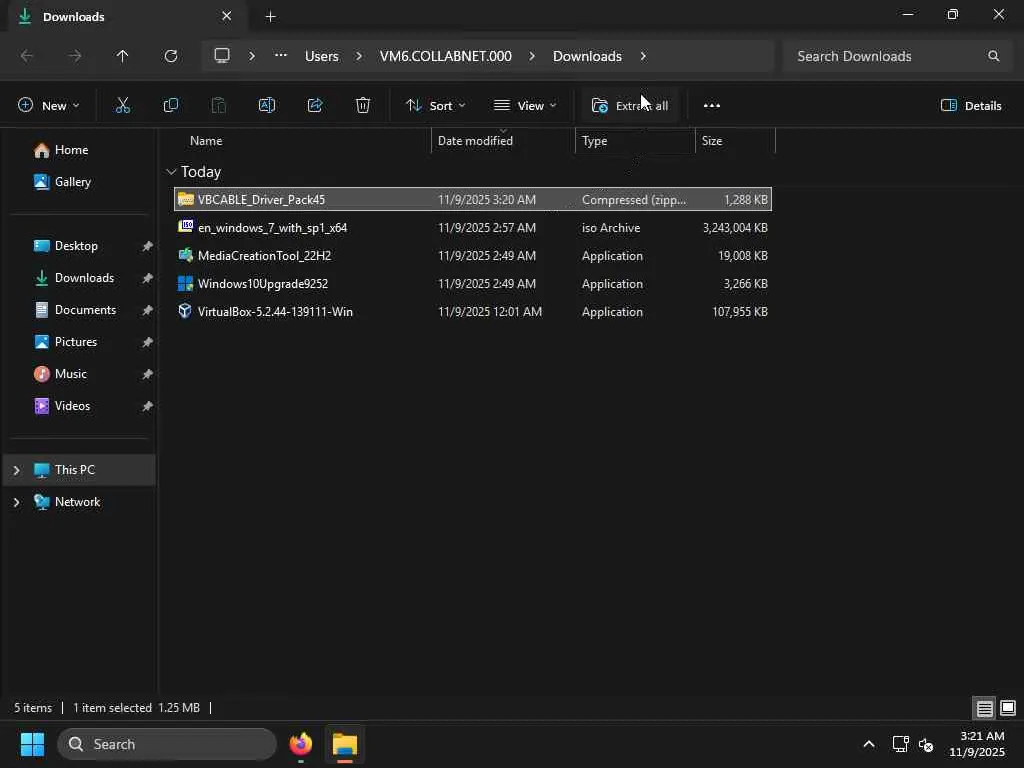Click the Windows10Upgrade9252 file icon
Screen dimensions: 1024x768
(185, 283)
